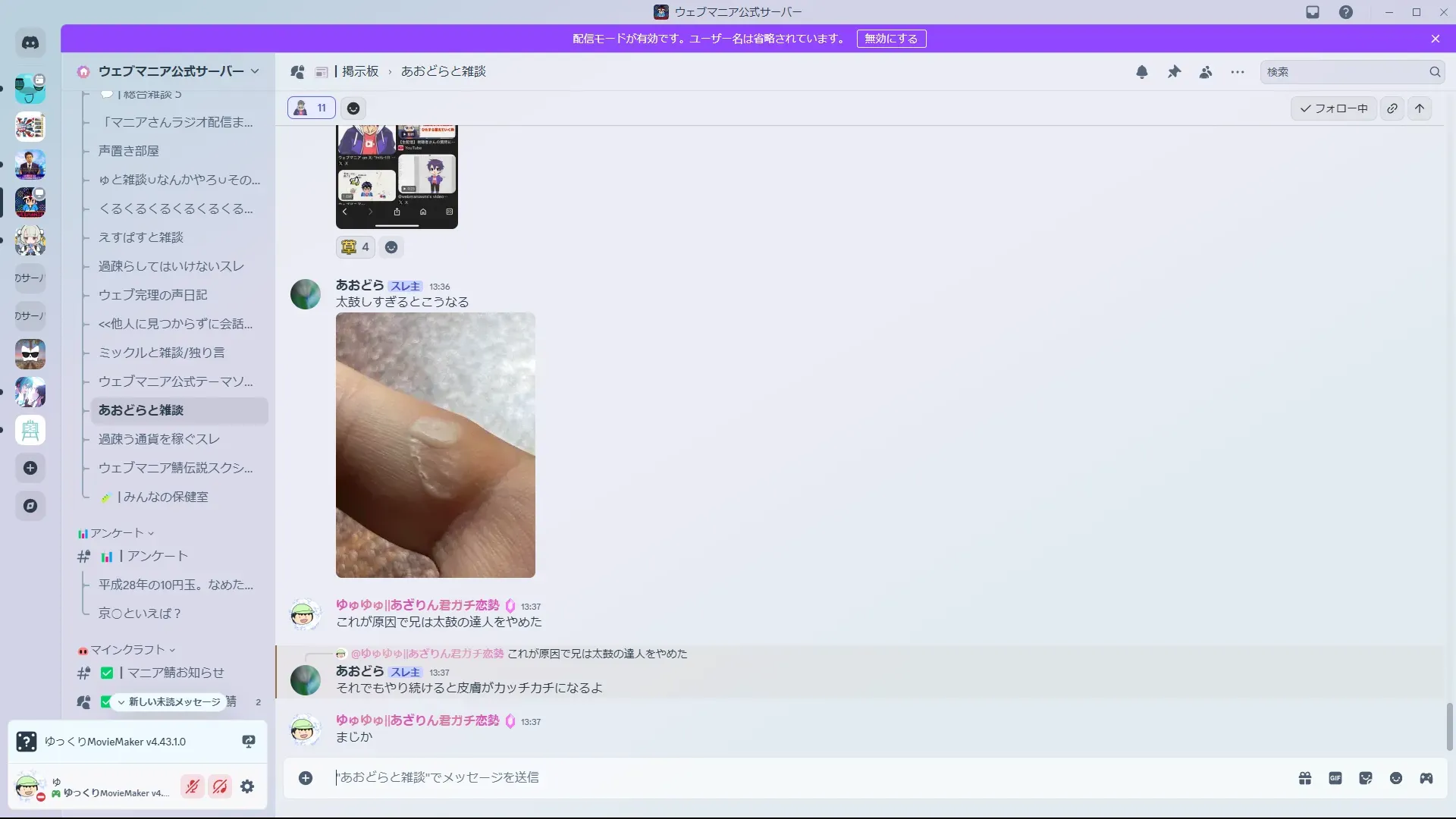The width and height of the screenshot is (1456, 819).
Task: Open sticker picker in message bar
Action: click(x=1366, y=778)
